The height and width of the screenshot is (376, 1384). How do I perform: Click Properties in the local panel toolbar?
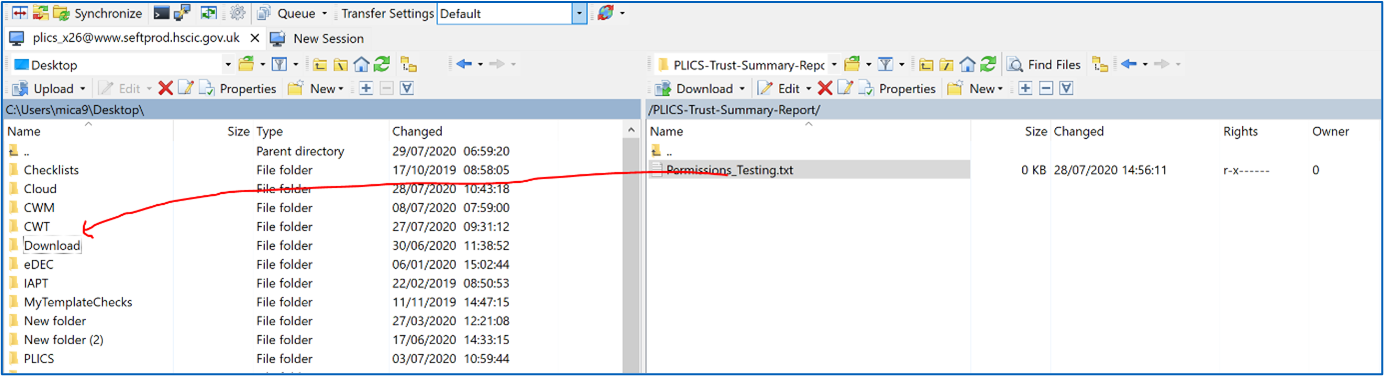[238, 89]
